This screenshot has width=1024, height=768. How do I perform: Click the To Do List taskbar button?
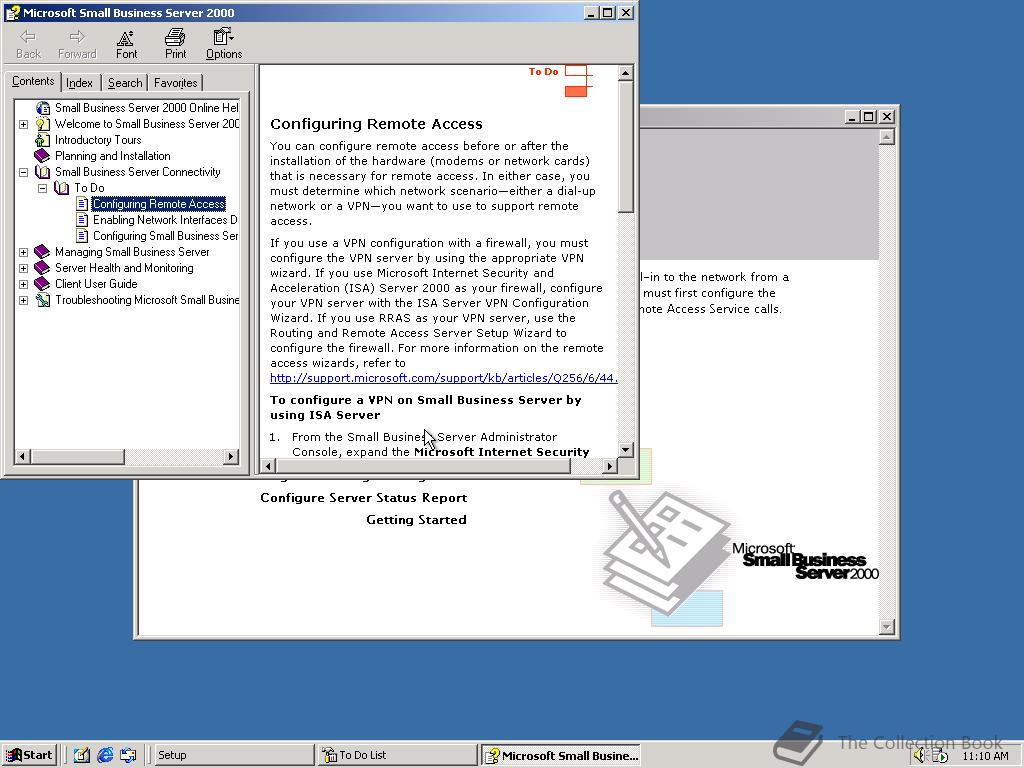coord(396,755)
